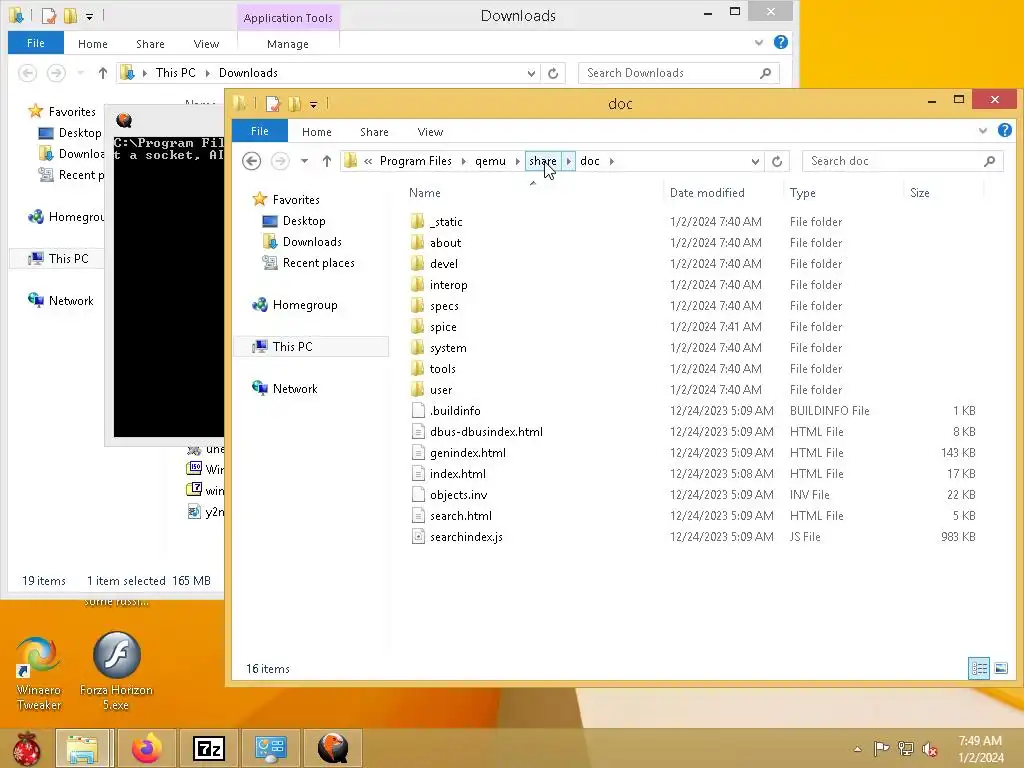Expand ribbon in doc window
The image size is (1024, 768).
[x=983, y=131]
